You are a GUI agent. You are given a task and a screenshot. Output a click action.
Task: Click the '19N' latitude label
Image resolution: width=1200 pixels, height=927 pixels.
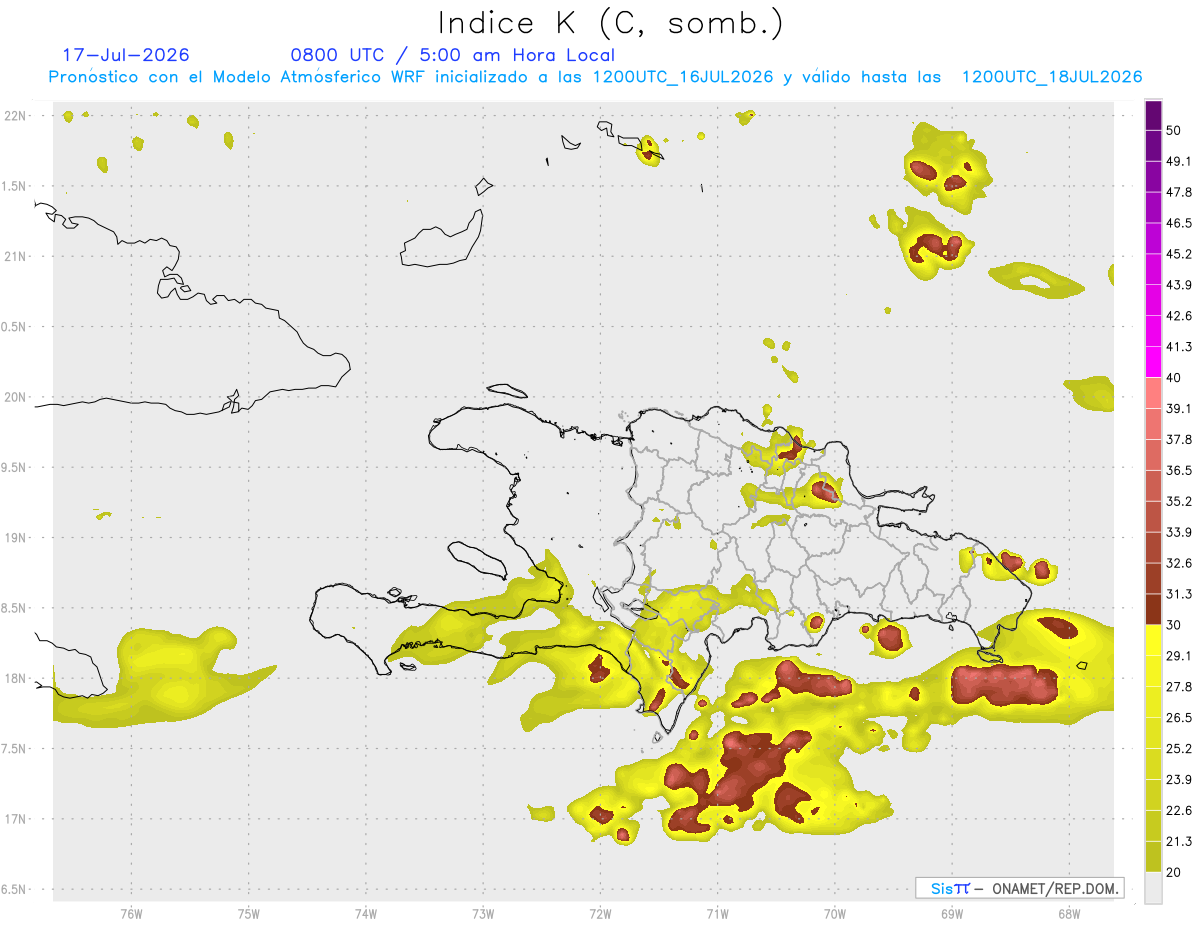17,538
